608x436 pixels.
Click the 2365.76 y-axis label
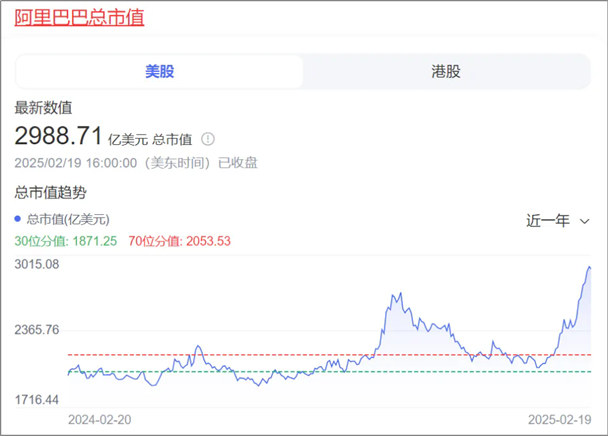click(x=37, y=330)
